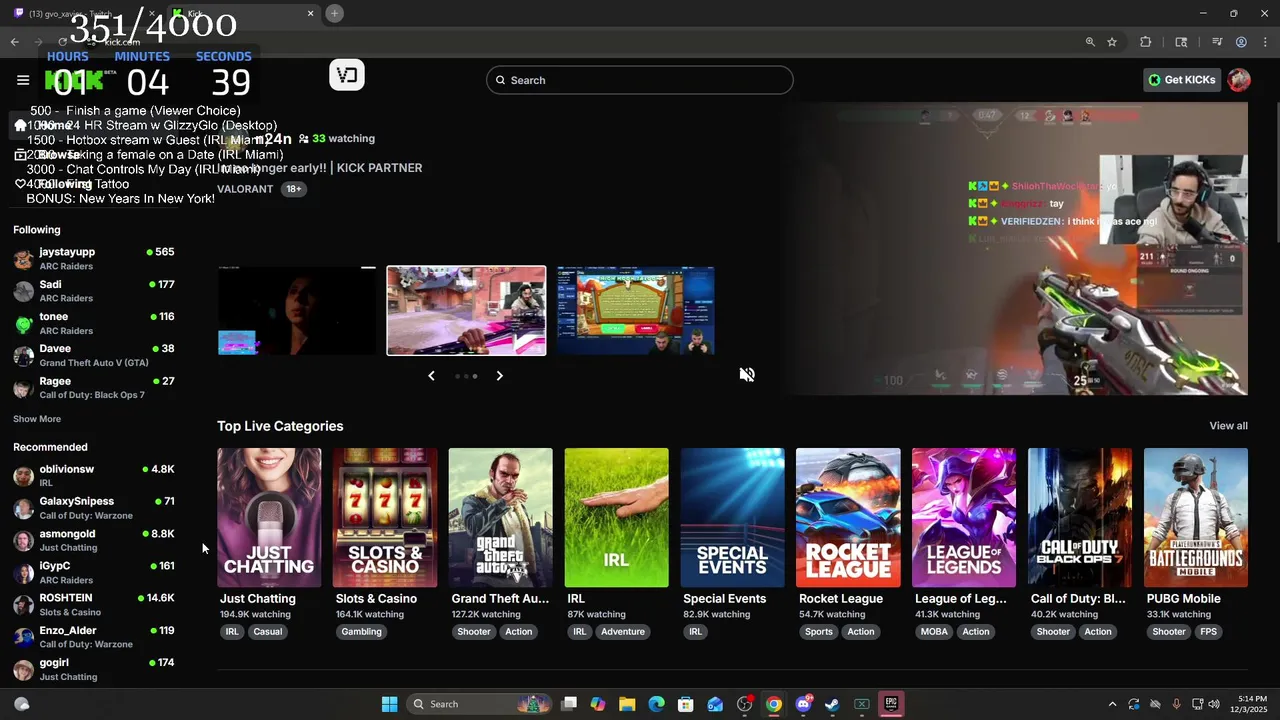1280x720 pixels.
Task: Open asmongold recommended channel
Action: click(94, 540)
